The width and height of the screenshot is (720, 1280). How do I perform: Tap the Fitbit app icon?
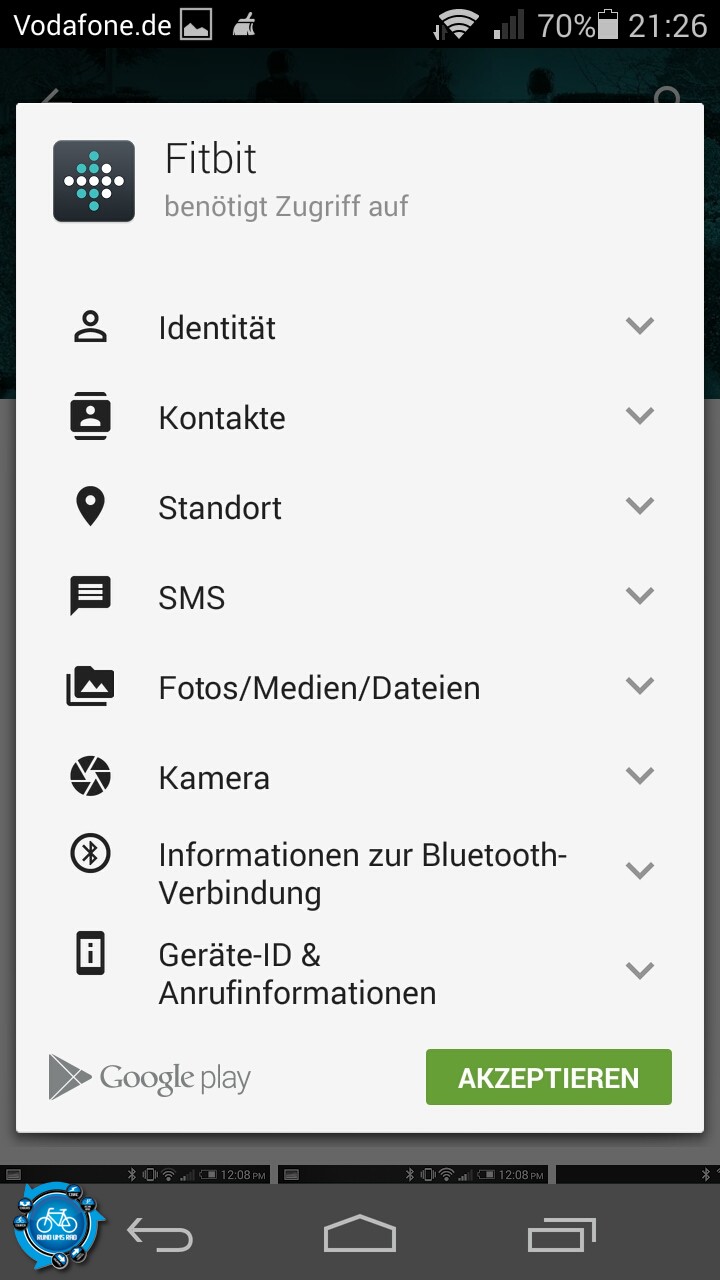coord(94,181)
